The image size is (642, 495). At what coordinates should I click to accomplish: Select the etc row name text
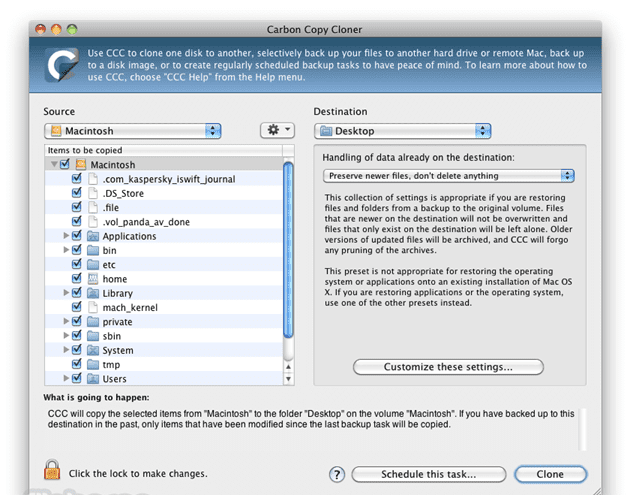coord(109,265)
